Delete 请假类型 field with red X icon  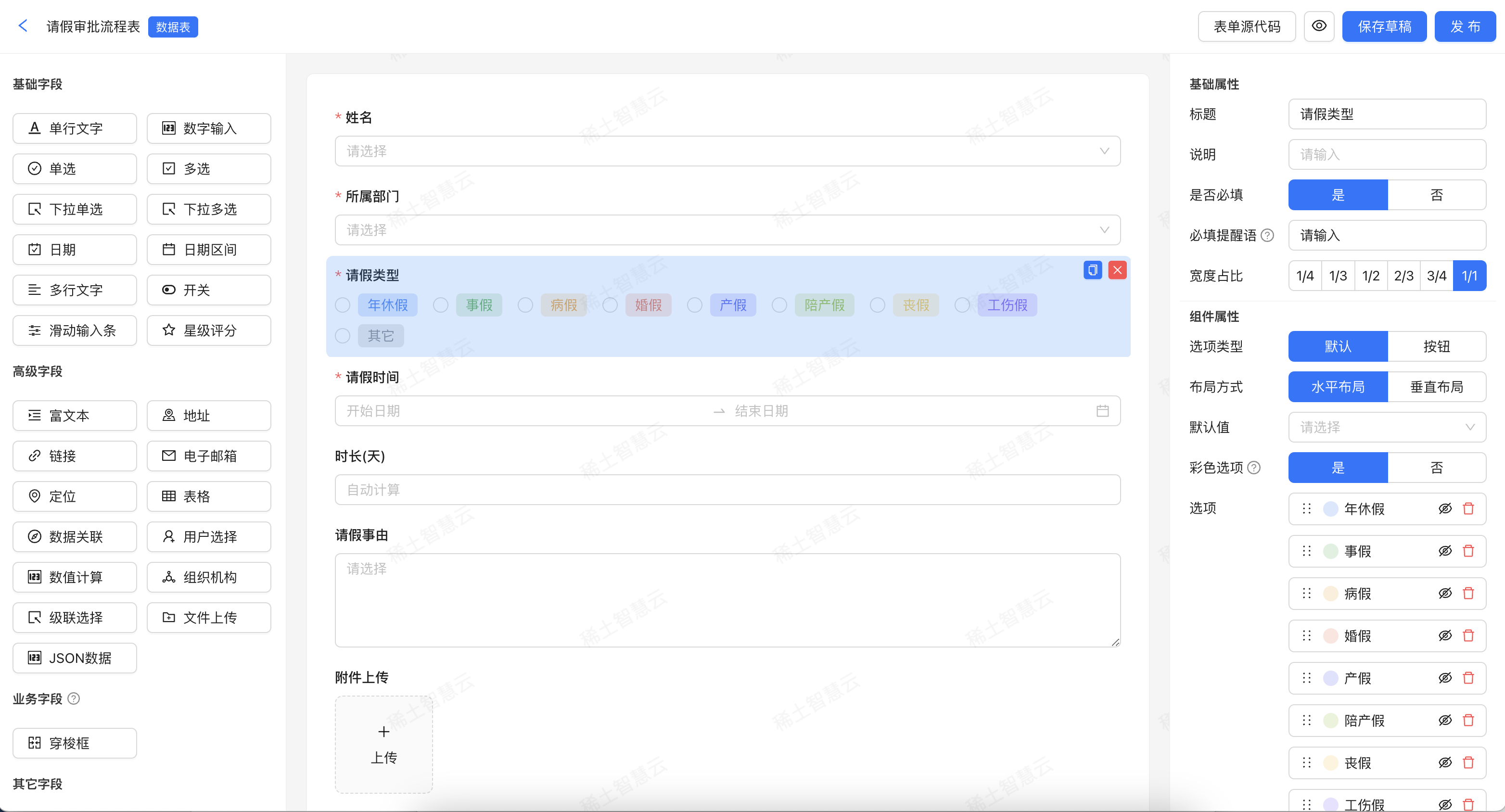point(1117,270)
